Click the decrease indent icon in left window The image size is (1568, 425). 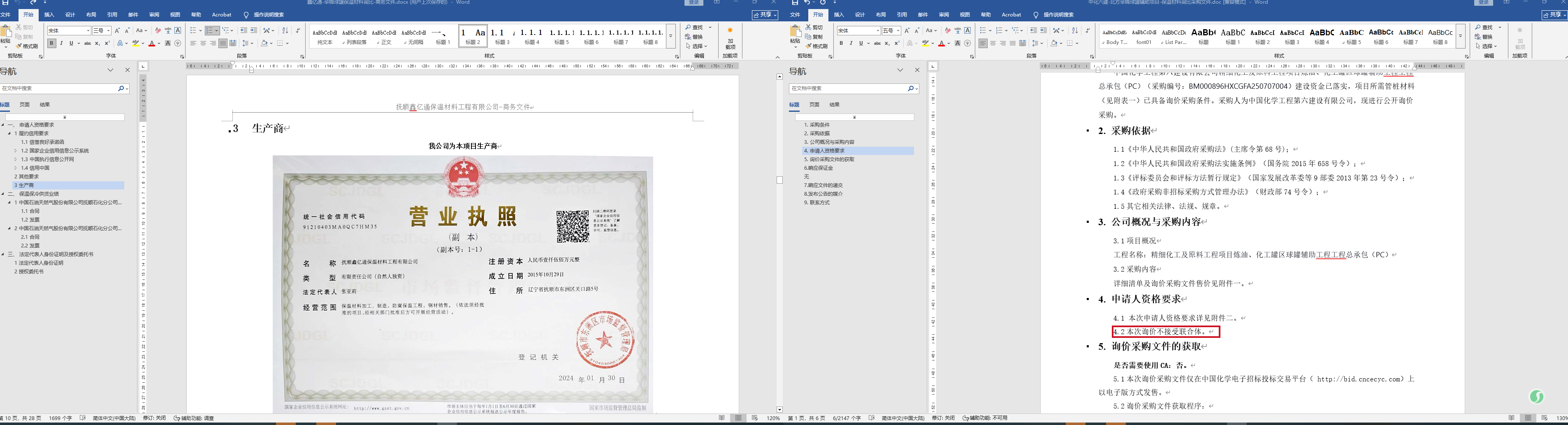244,30
